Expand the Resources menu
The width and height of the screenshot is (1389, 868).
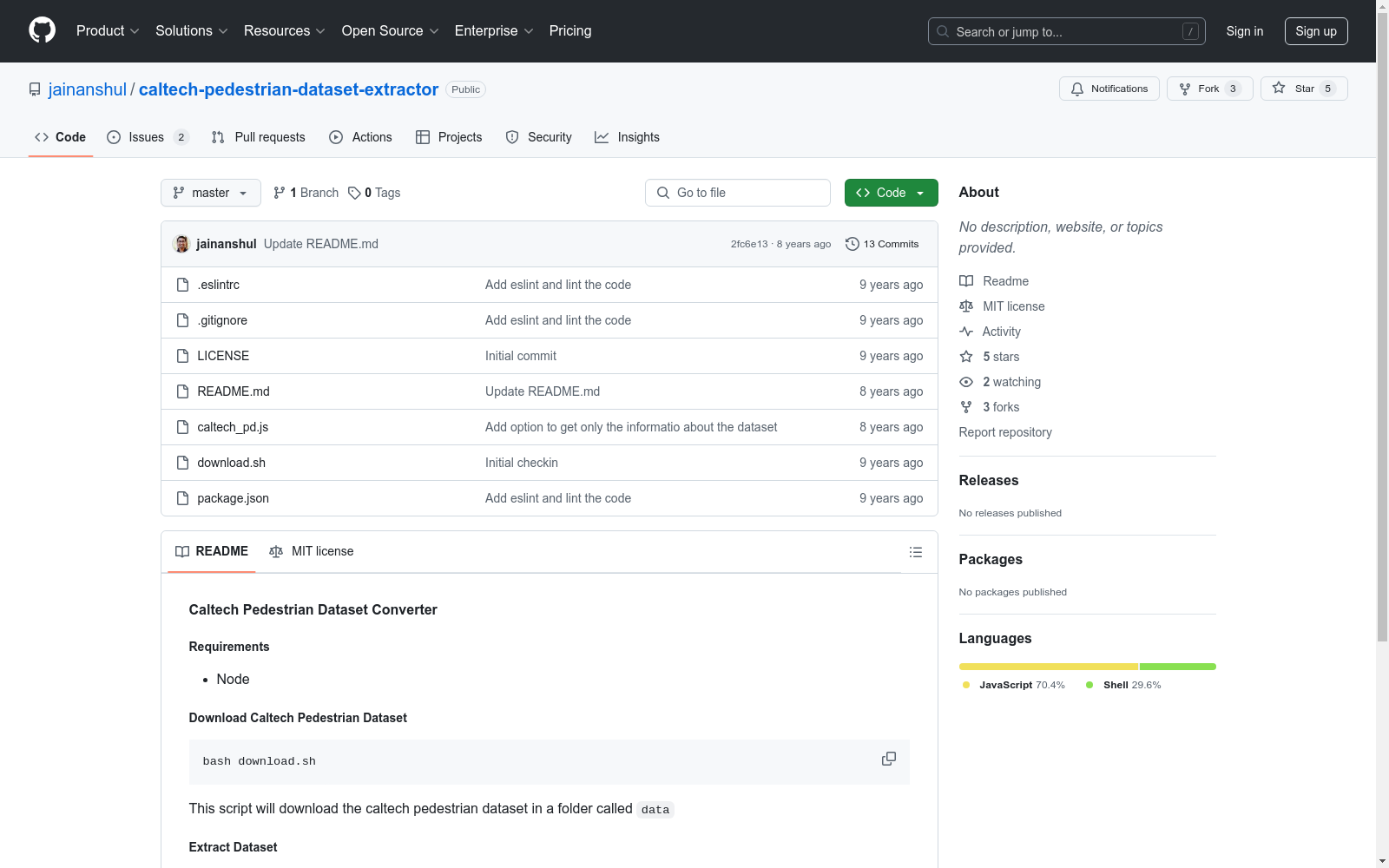pyautogui.click(x=285, y=30)
